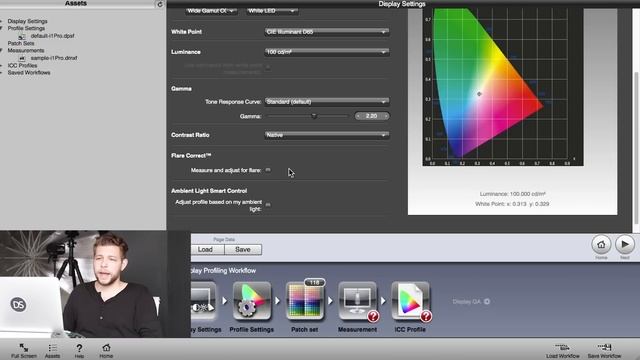Click the default-i1Pro.dpsf file icon

pyautogui.click(x=22, y=36)
